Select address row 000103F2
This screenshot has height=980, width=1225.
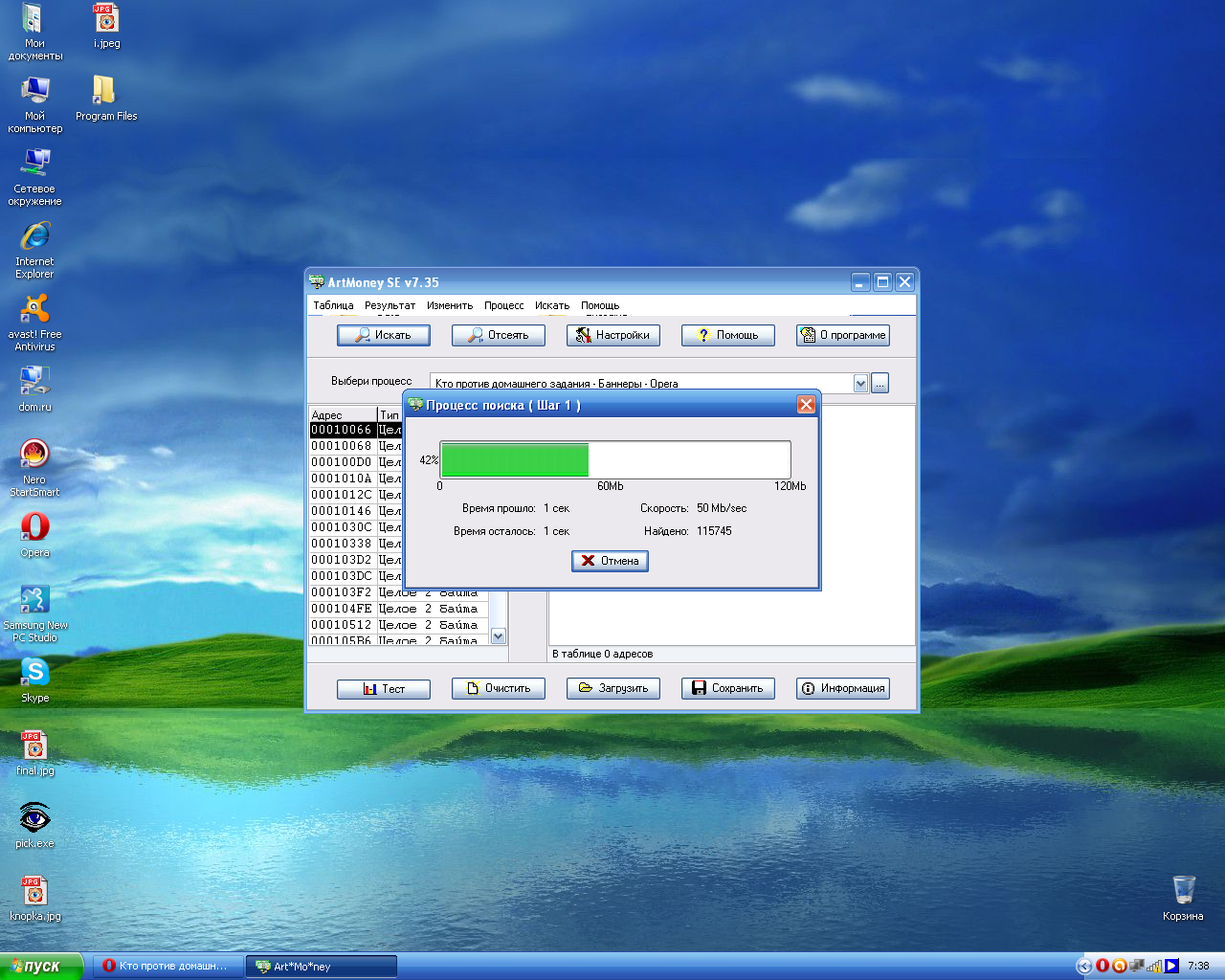(x=398, y=592)
